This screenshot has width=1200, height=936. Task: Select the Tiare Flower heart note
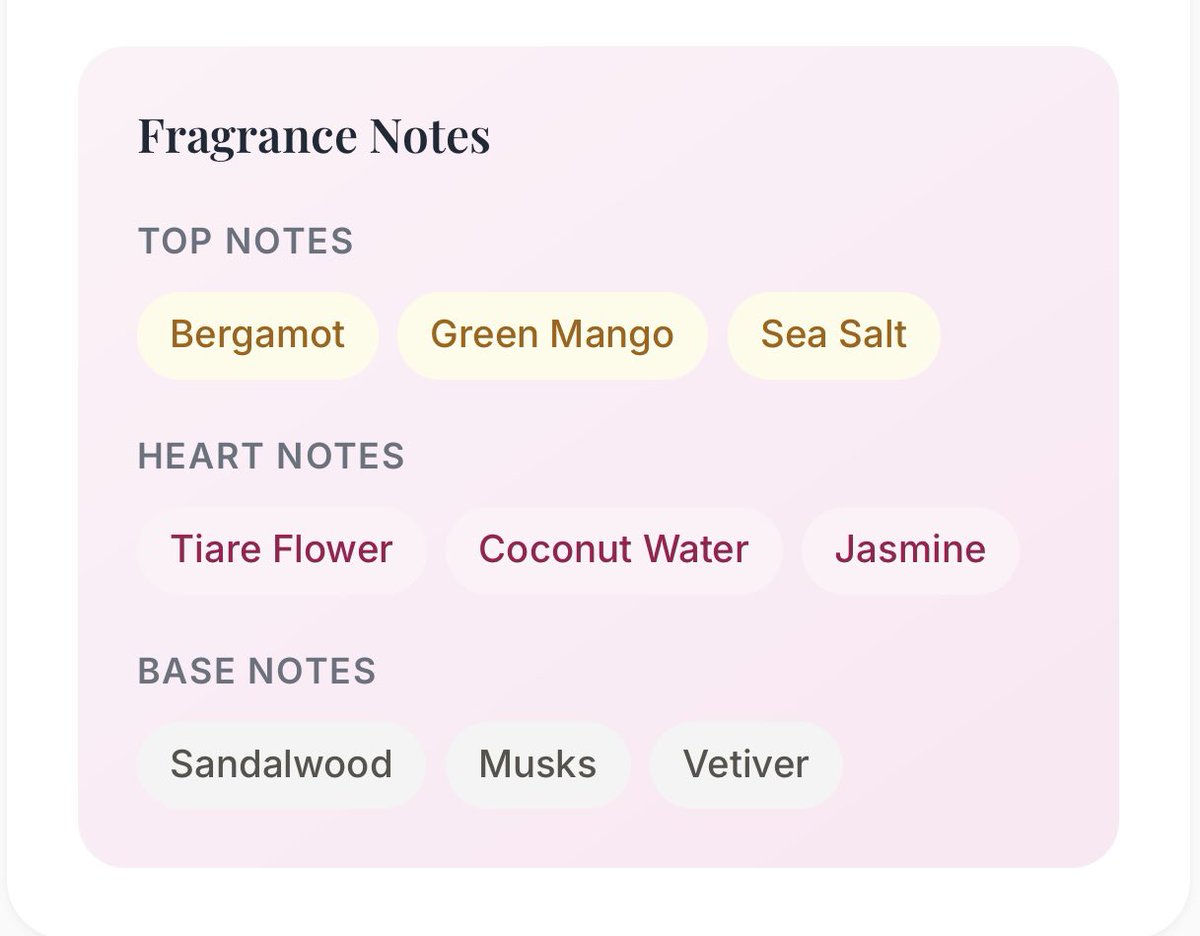click(x=282, y=550)
